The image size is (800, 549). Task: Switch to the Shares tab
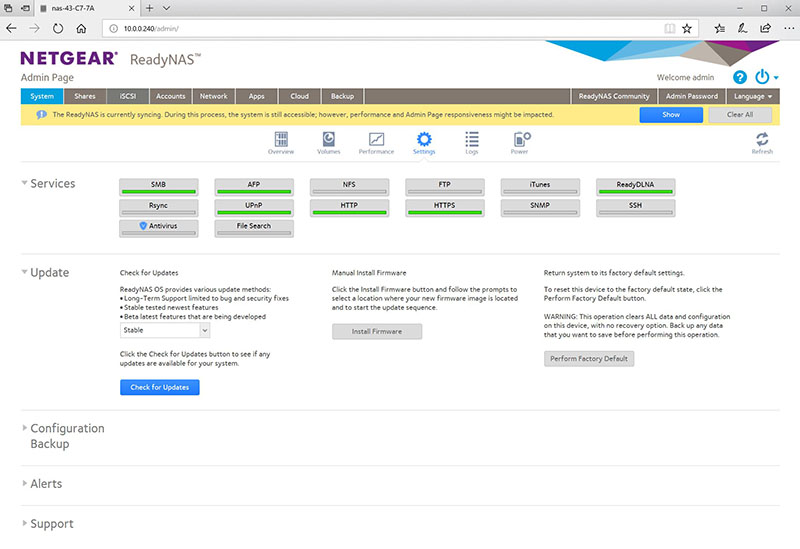click(83, 97)
